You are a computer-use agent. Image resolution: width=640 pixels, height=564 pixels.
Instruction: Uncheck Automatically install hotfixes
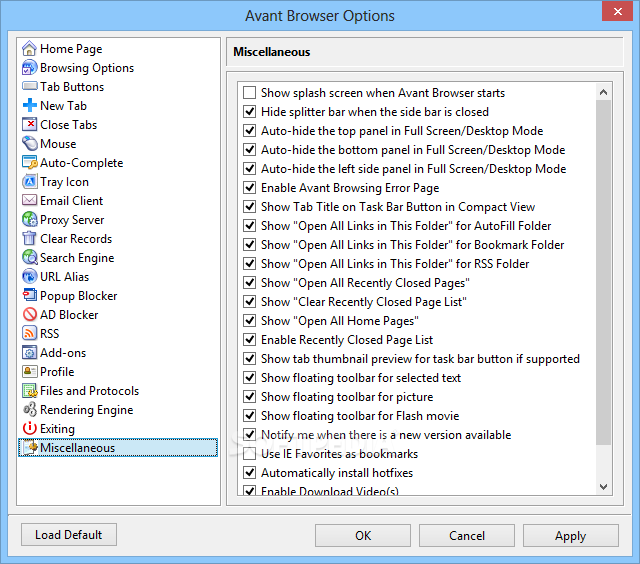[249, 472]
